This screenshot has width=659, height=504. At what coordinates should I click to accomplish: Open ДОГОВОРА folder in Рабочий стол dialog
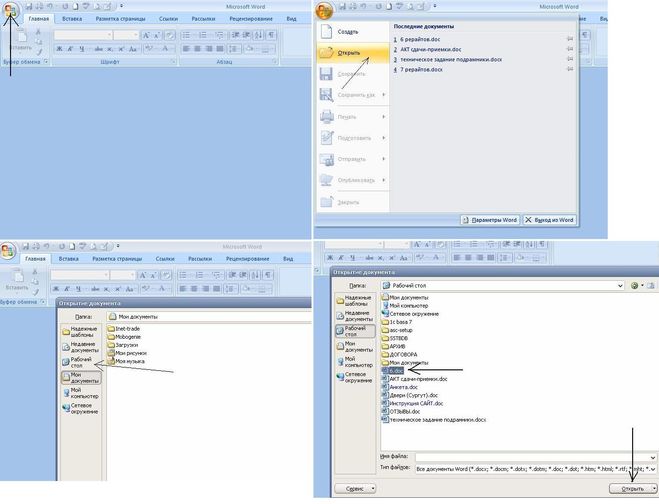pos(399,354)
